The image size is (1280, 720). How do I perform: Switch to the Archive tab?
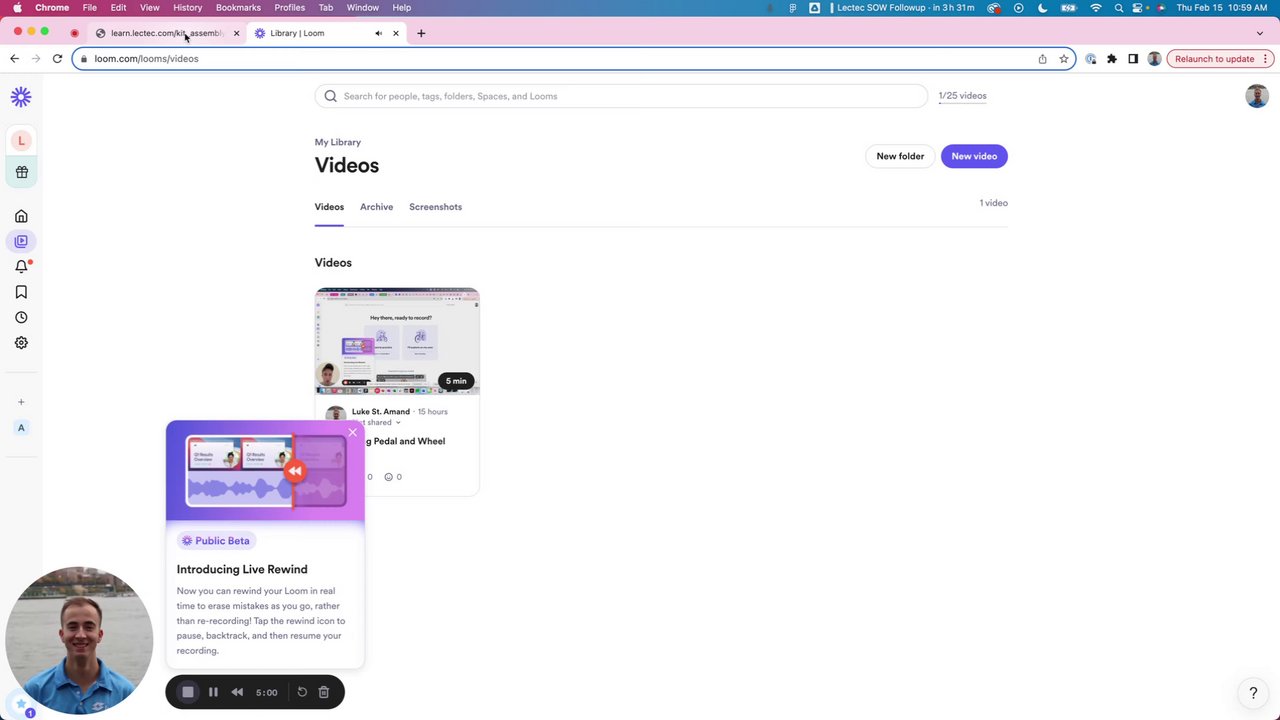point(376,207)
